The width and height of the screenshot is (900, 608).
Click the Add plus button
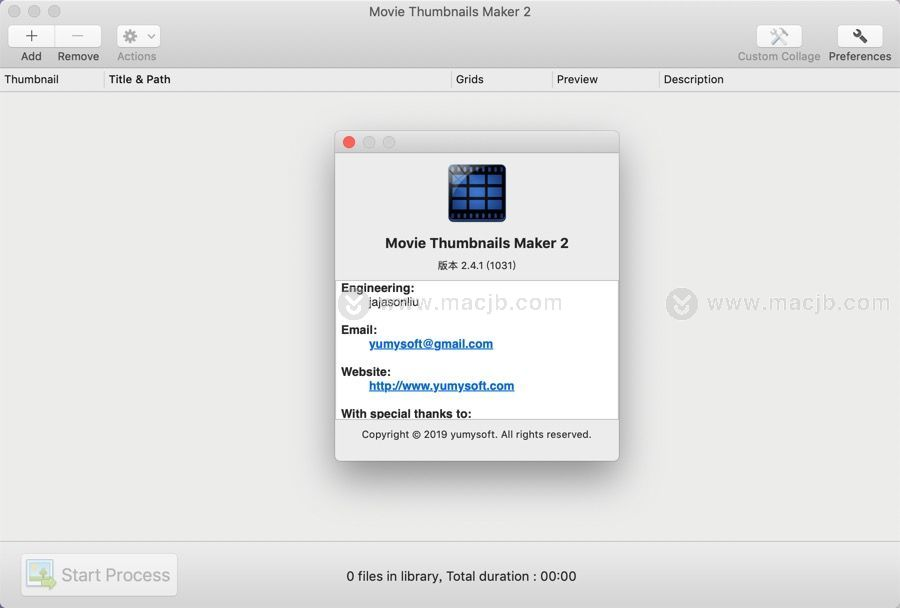[32, 36]
